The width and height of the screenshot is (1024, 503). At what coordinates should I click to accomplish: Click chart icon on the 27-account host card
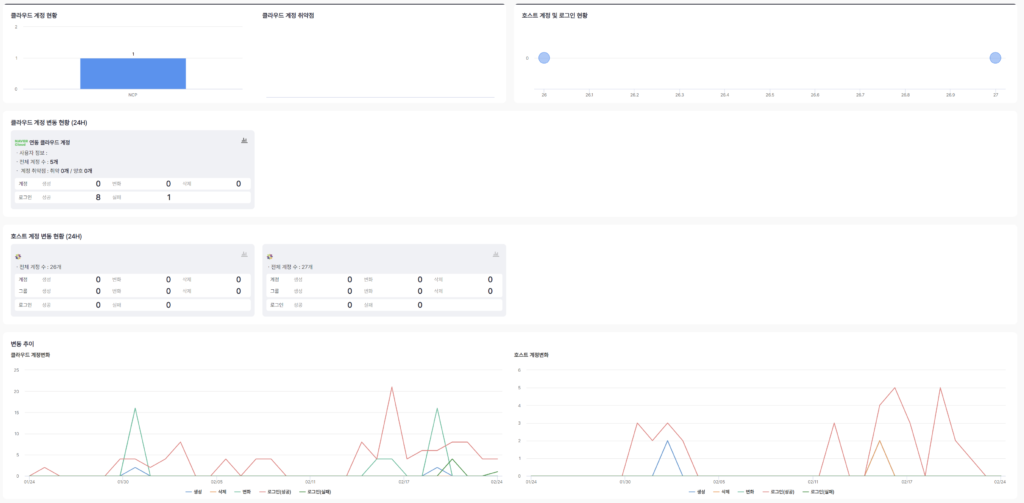496,254
